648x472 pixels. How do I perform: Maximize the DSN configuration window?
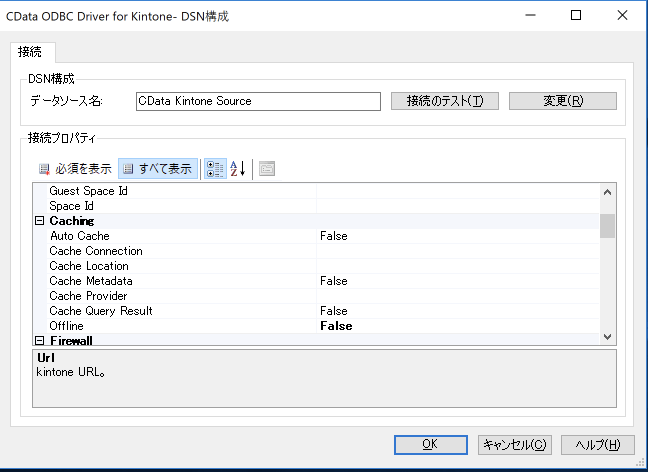[576, 16]
